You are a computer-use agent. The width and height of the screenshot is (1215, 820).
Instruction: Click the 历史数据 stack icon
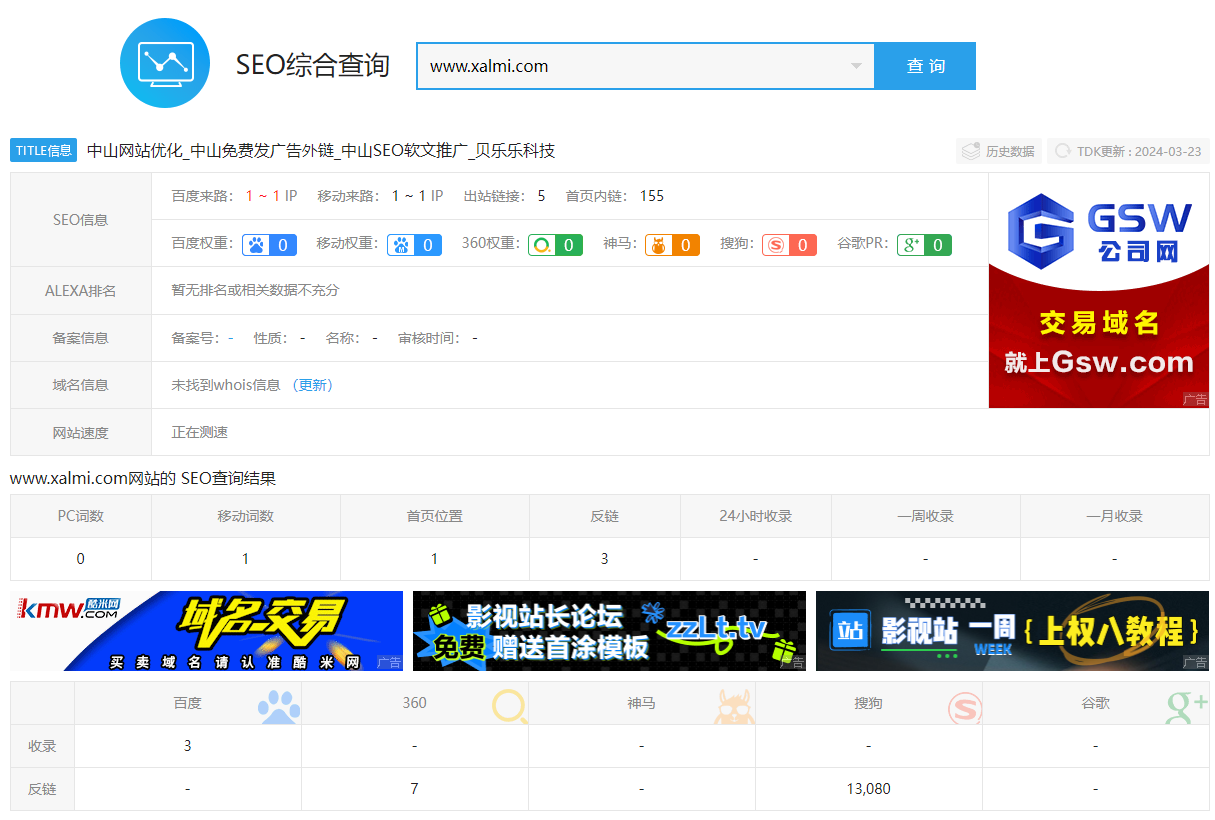[x=971, y=151]
